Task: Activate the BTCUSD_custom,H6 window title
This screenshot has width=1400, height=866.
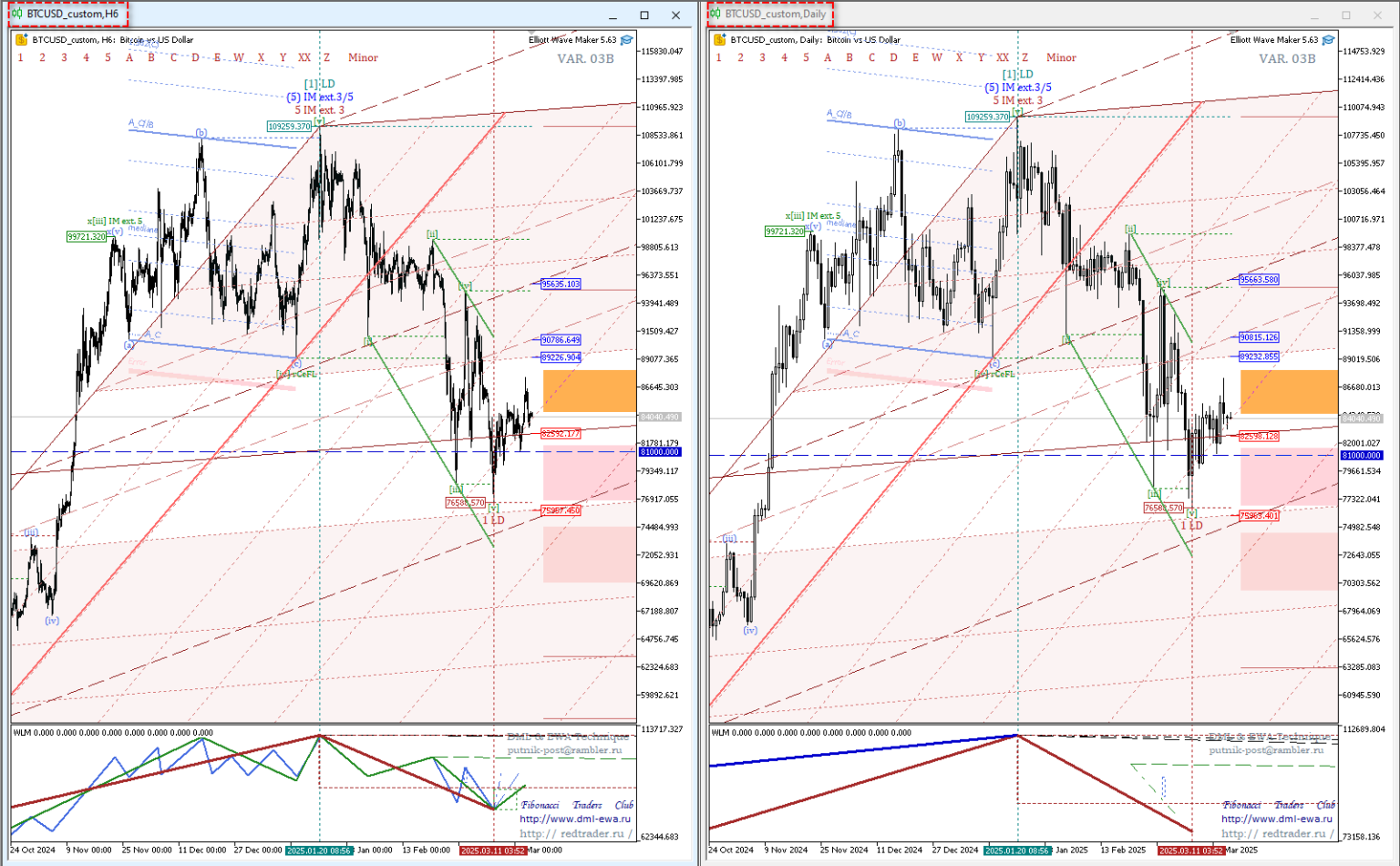Action: click(73, 15)
